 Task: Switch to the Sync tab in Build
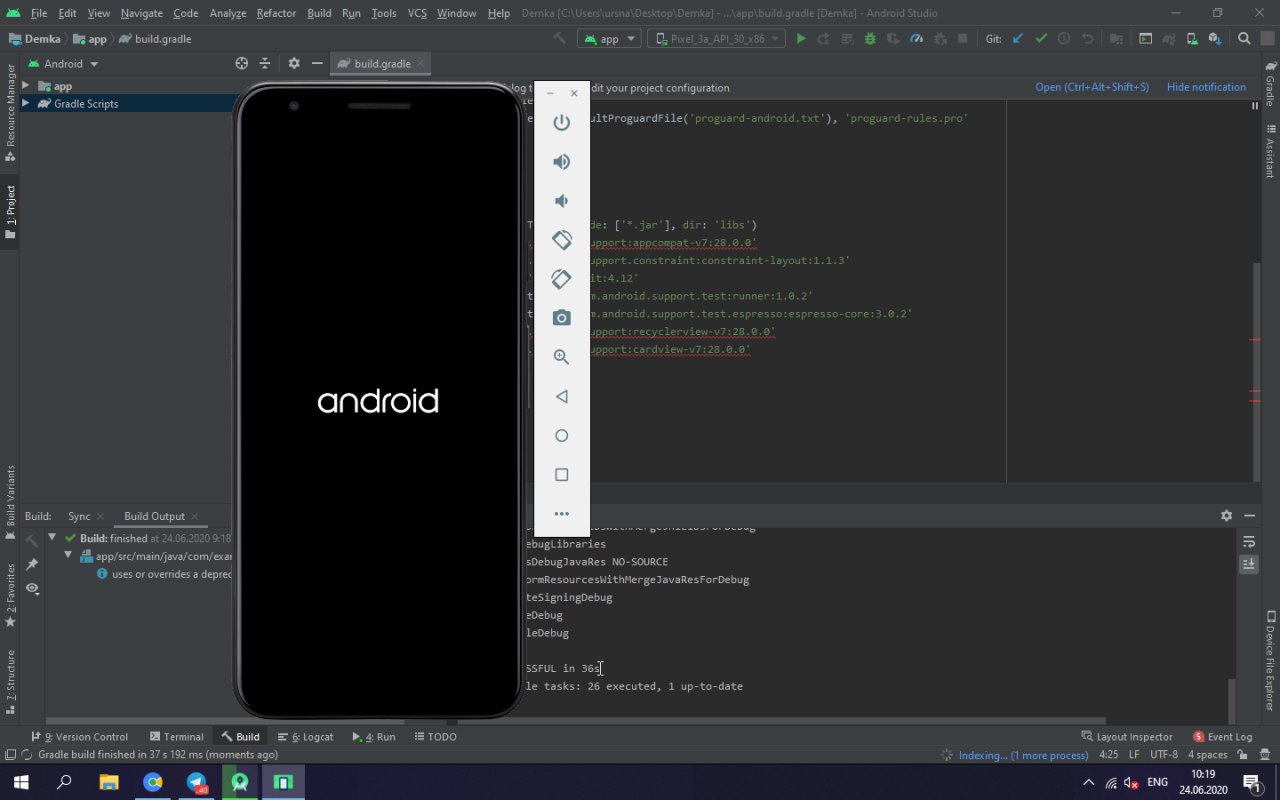coord(79,516)
